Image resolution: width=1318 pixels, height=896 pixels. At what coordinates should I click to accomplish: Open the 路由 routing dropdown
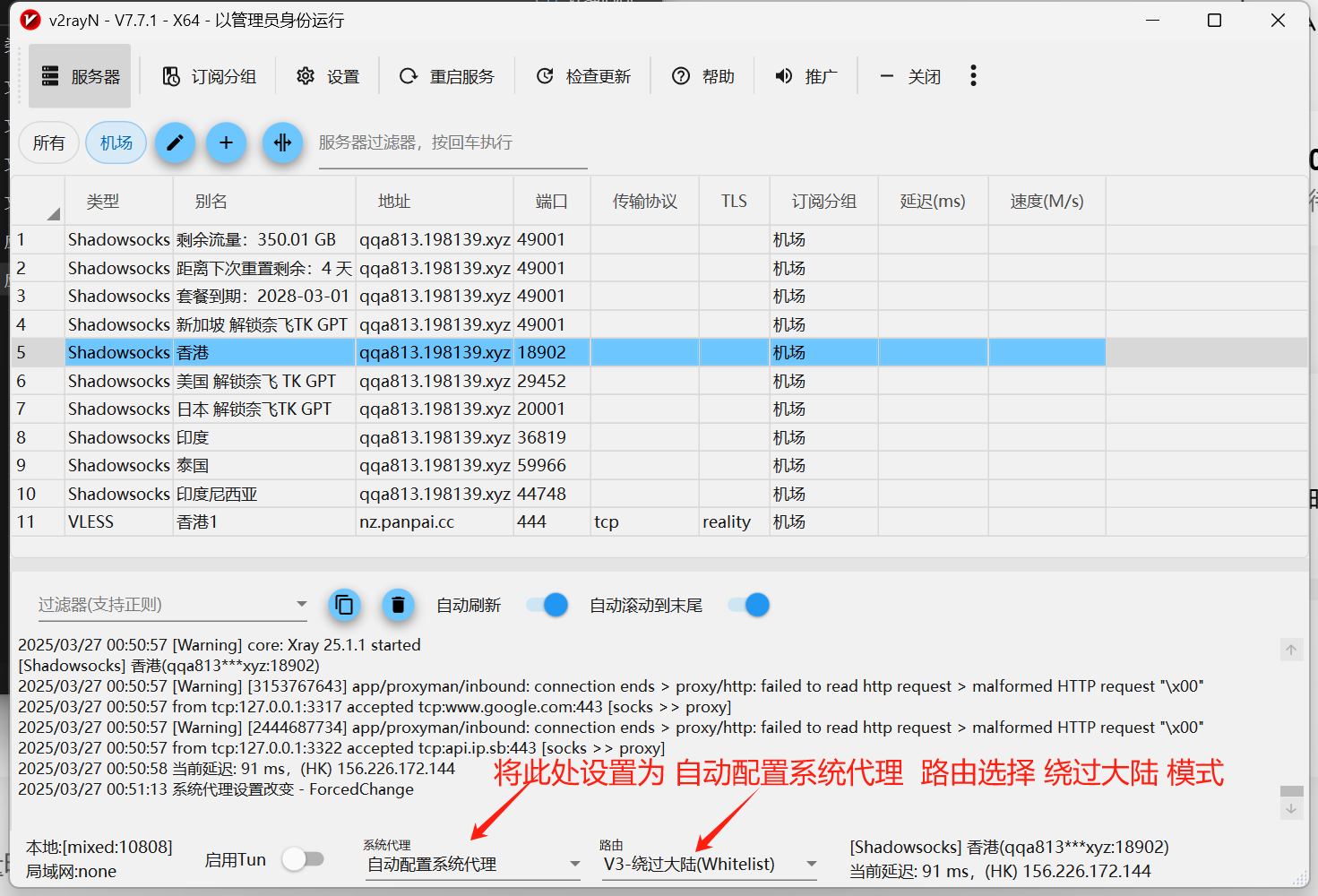(x=710, y=864)
